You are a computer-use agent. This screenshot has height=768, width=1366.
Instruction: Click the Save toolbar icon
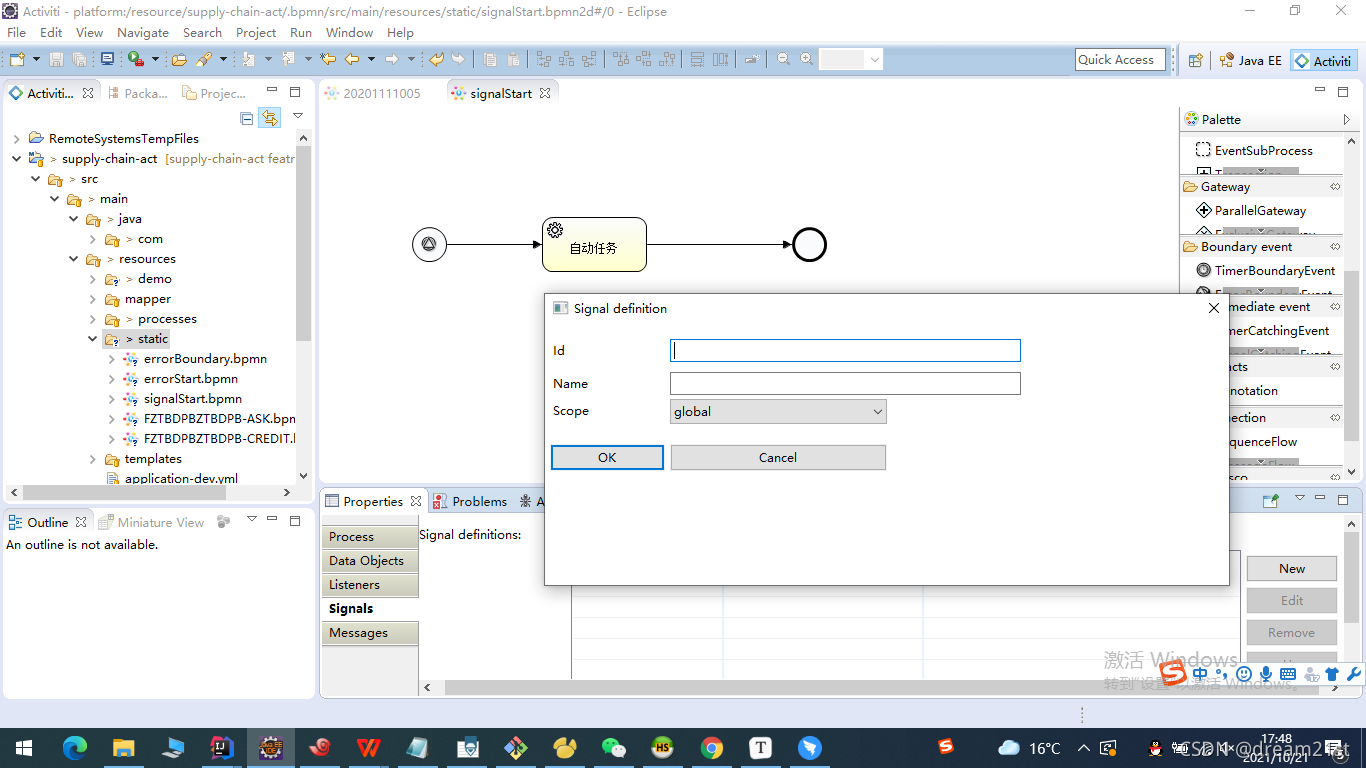pyautogui.click(x=57, y=60)
